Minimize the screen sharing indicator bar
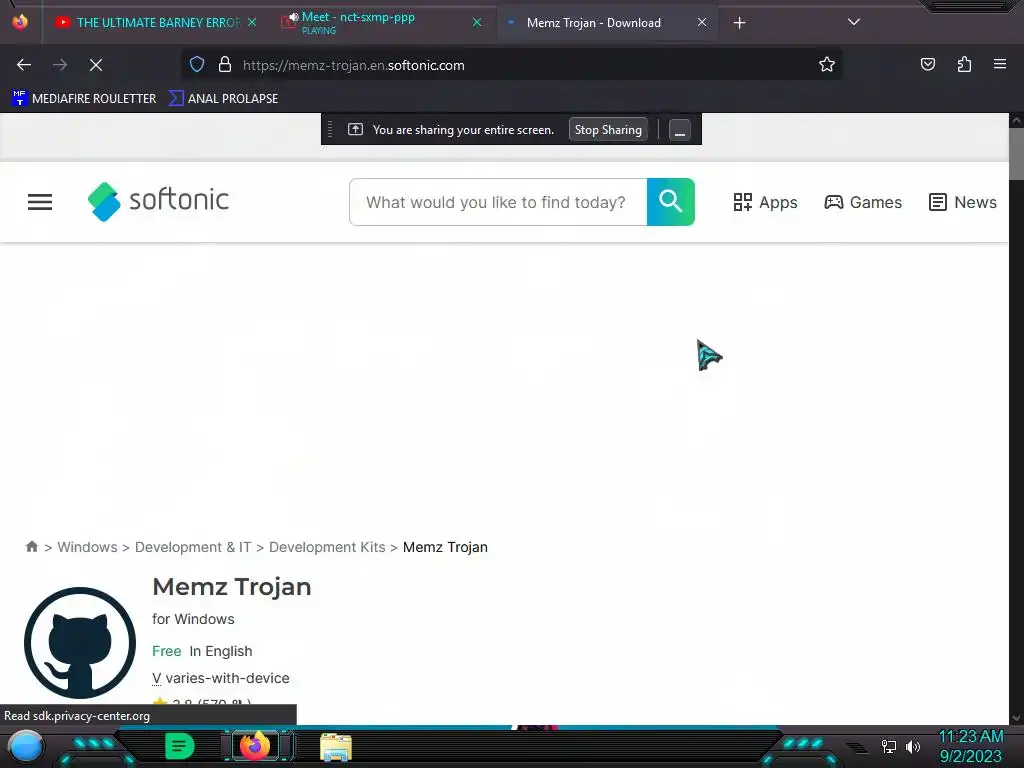 click(x=679, y=130)
